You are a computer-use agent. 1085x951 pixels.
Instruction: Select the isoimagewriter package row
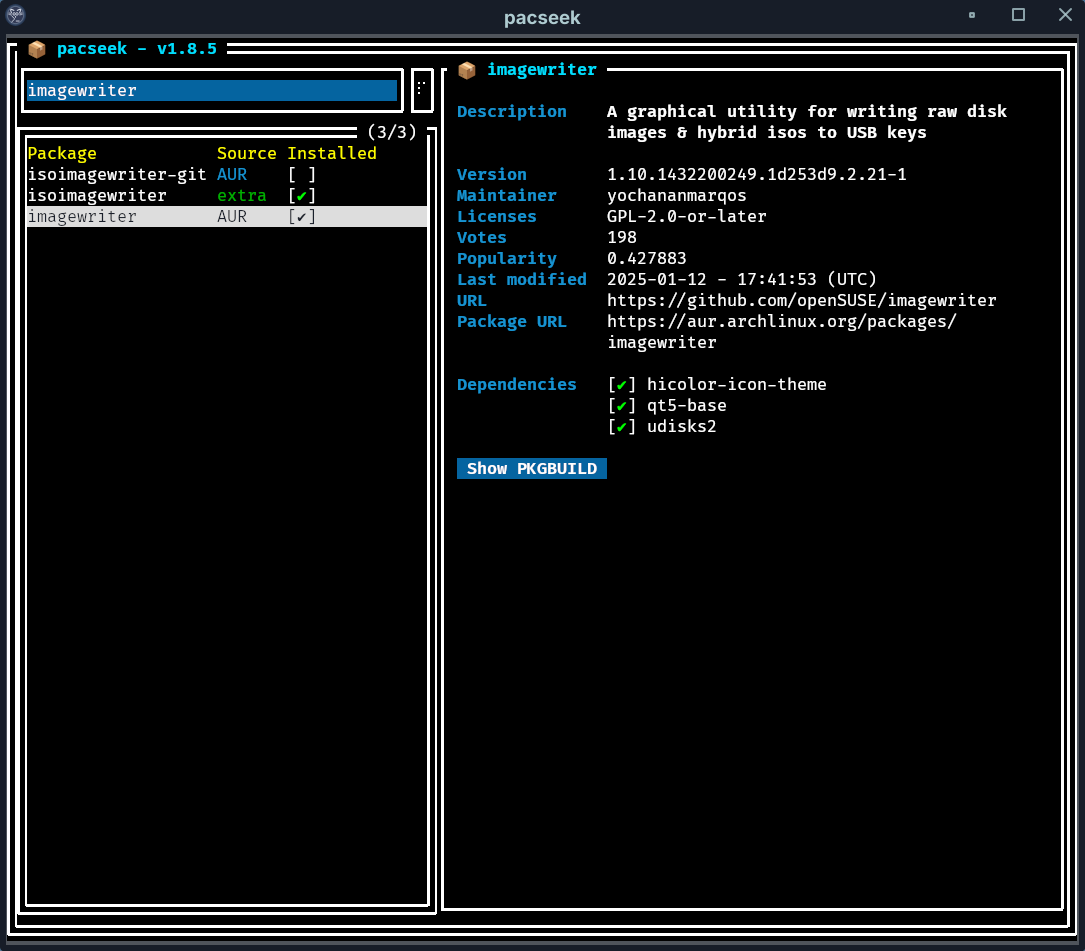[227, 196]
